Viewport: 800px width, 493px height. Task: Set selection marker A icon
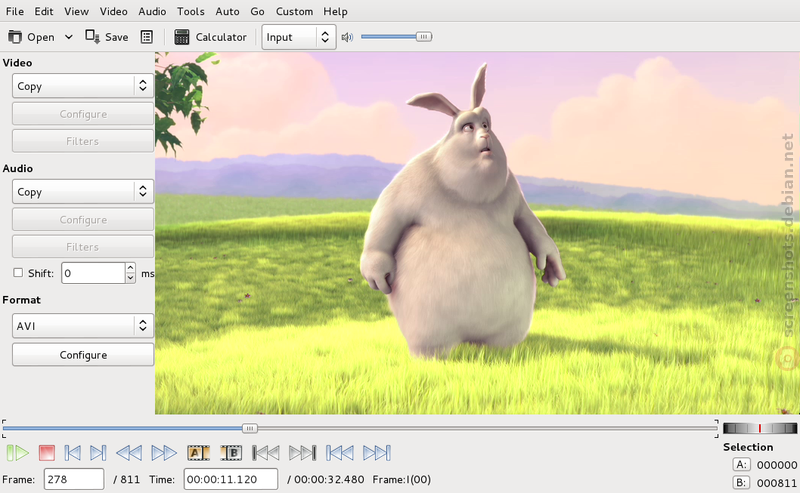click(198, 453)
